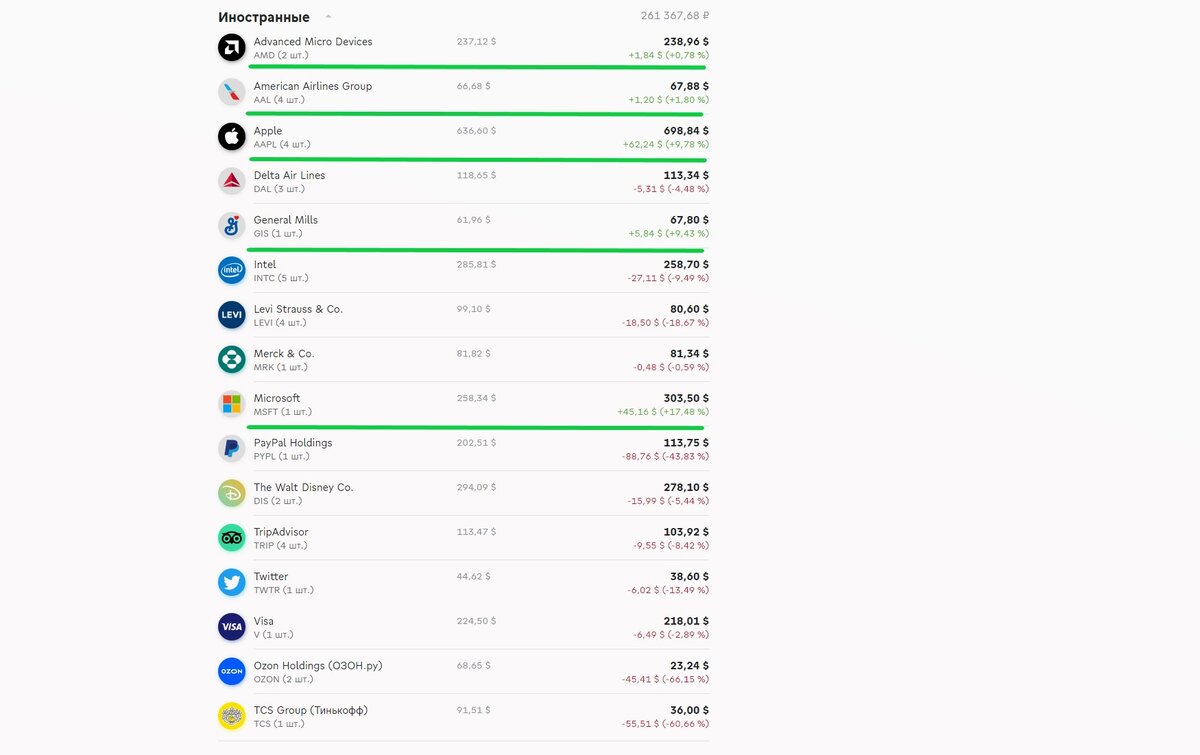The height and width of the screenshot is (755, 1200).
Task: Click the PayPal Holdings name
Action: pyautogui.click(x=293, y=442)
